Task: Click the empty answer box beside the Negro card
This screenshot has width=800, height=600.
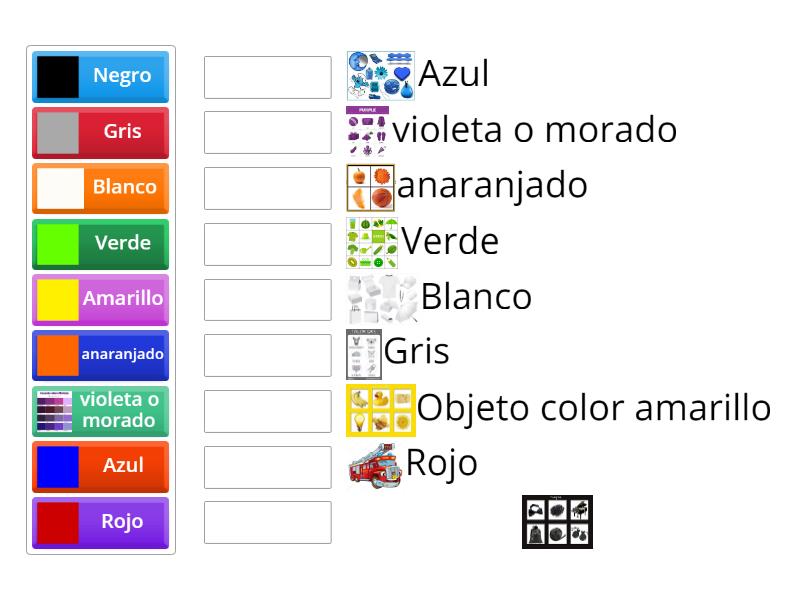Action: click(x=266, y=76)
